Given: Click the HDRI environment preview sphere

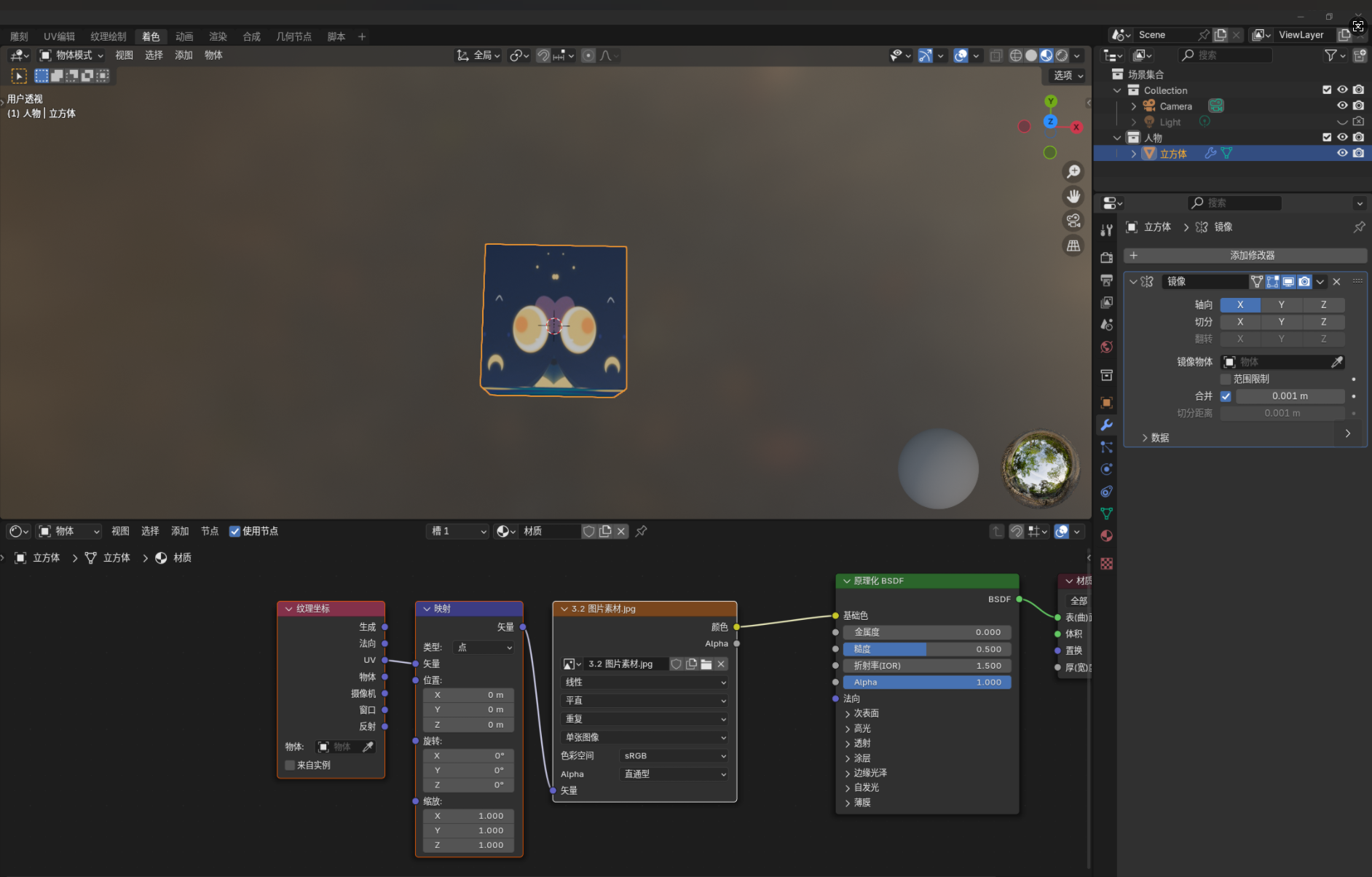Looking at the screenshot, I should [x=1040, y=468].
